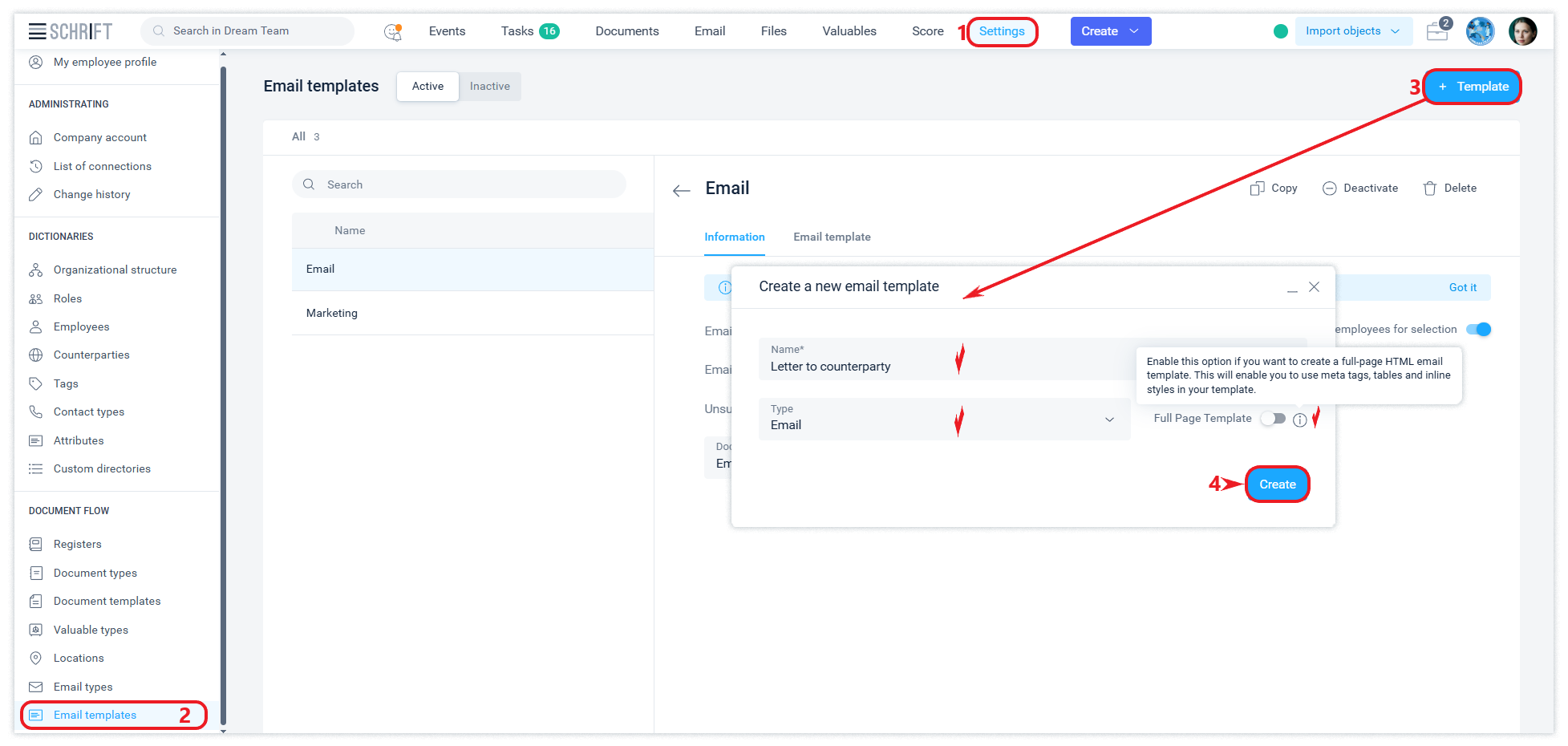The height and width of the screenshot is (746, 1568).
Task: Click the Full Page Template info icon
Action: pyautogui.click(x=1299, y=420)
